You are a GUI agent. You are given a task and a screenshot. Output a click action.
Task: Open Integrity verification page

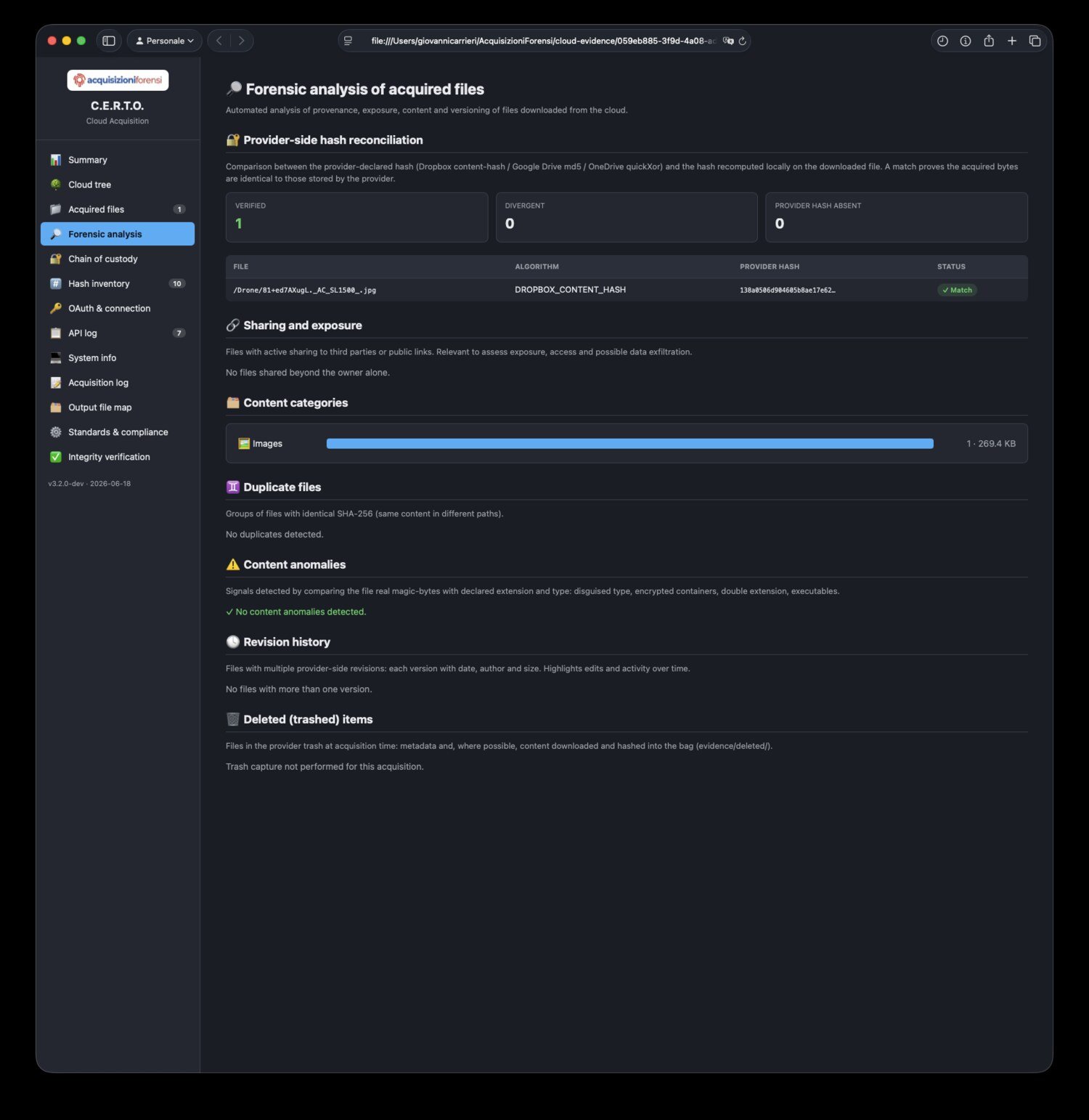coord(118,457)
